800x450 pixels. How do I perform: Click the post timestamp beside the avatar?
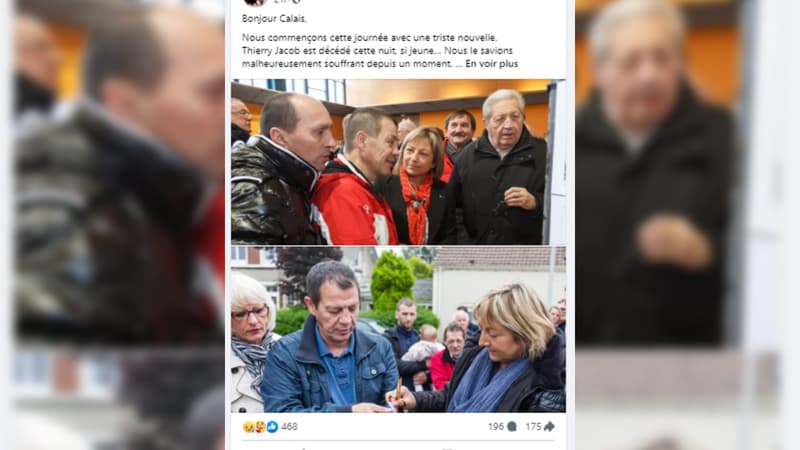280,2
